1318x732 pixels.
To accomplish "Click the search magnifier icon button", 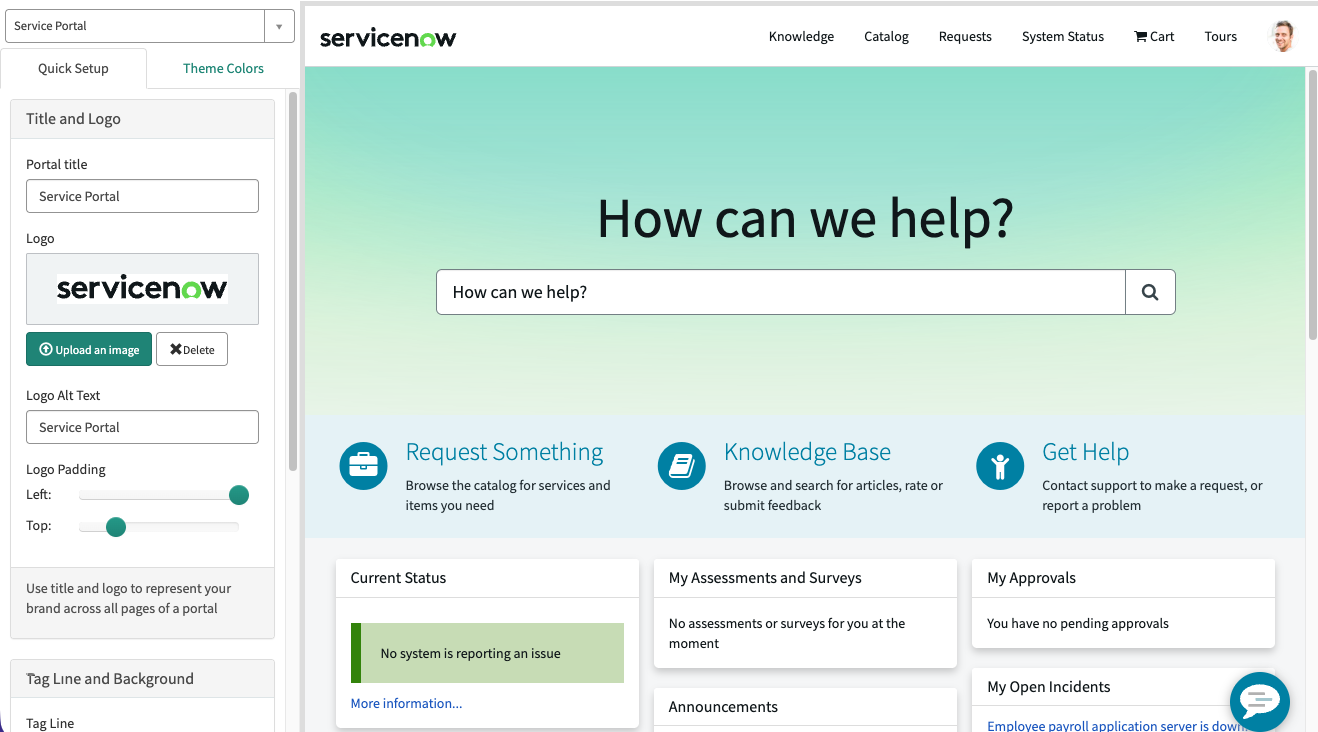I will 1150,292.
